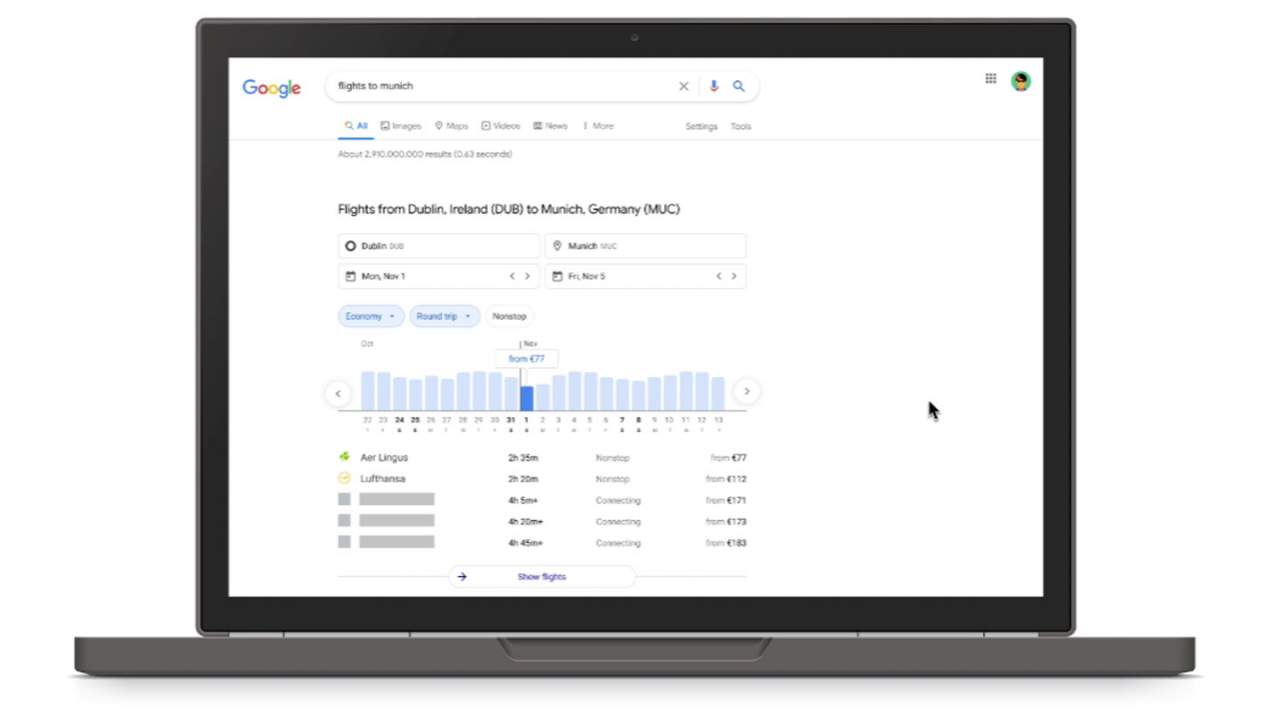The width and height of the screenshot is (1280, 720).
Task: Open the Fri, Nov 5 return date
Action: coord(645,276)
